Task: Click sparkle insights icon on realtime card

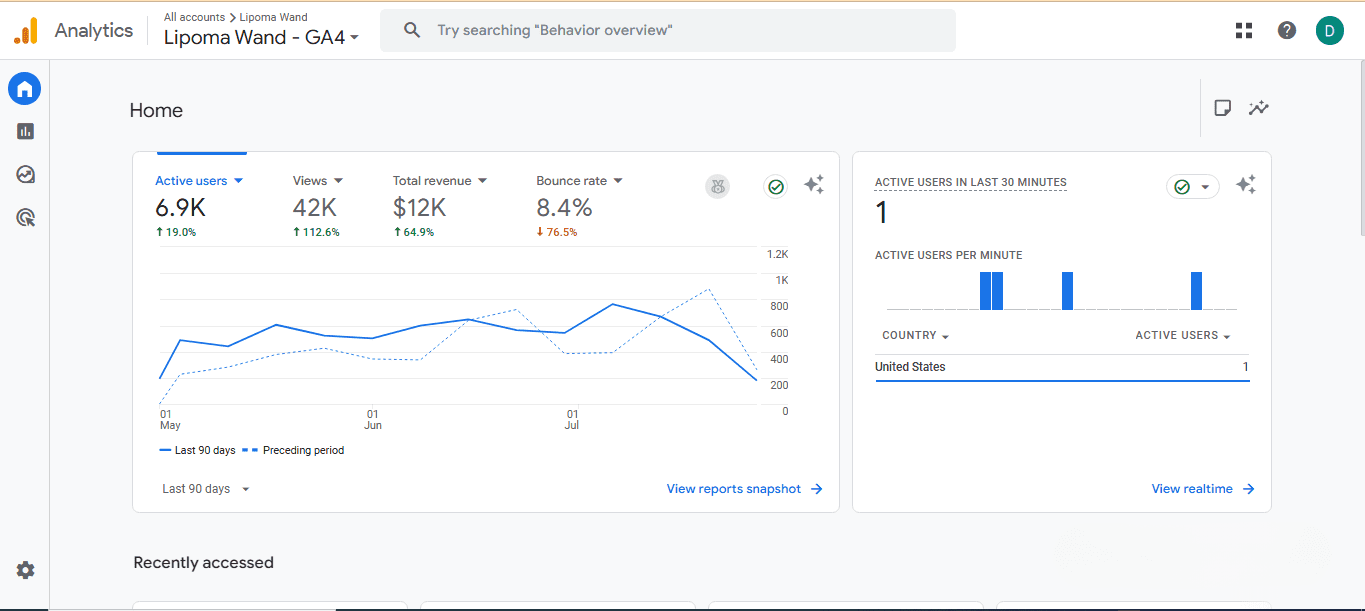Action: (1246, 185)
